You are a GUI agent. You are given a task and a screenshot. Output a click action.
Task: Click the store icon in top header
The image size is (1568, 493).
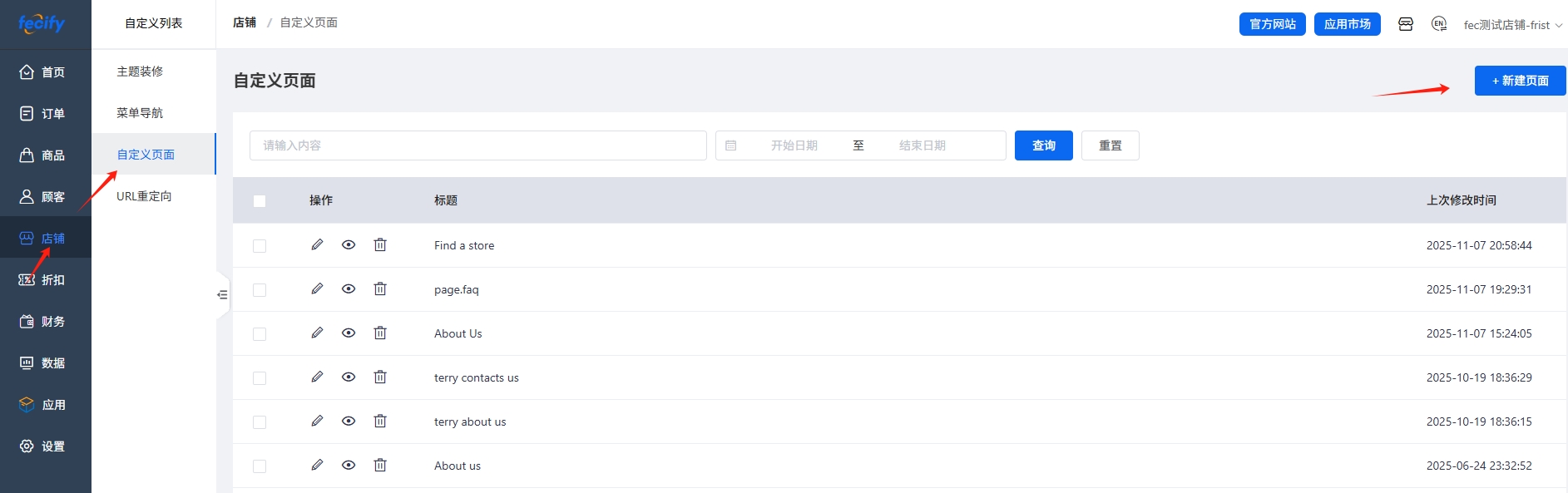click(1406, 24)
